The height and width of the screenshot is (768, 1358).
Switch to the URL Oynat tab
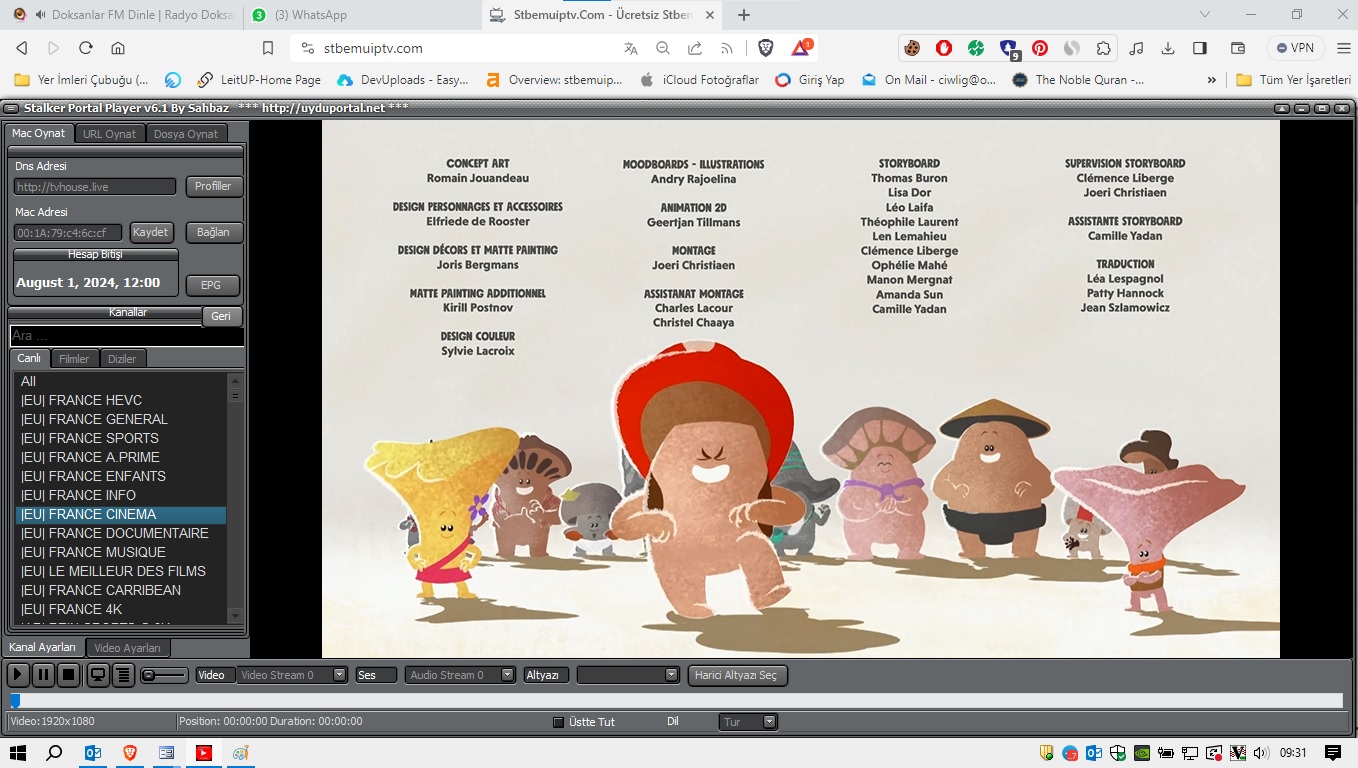click(110, 134)
